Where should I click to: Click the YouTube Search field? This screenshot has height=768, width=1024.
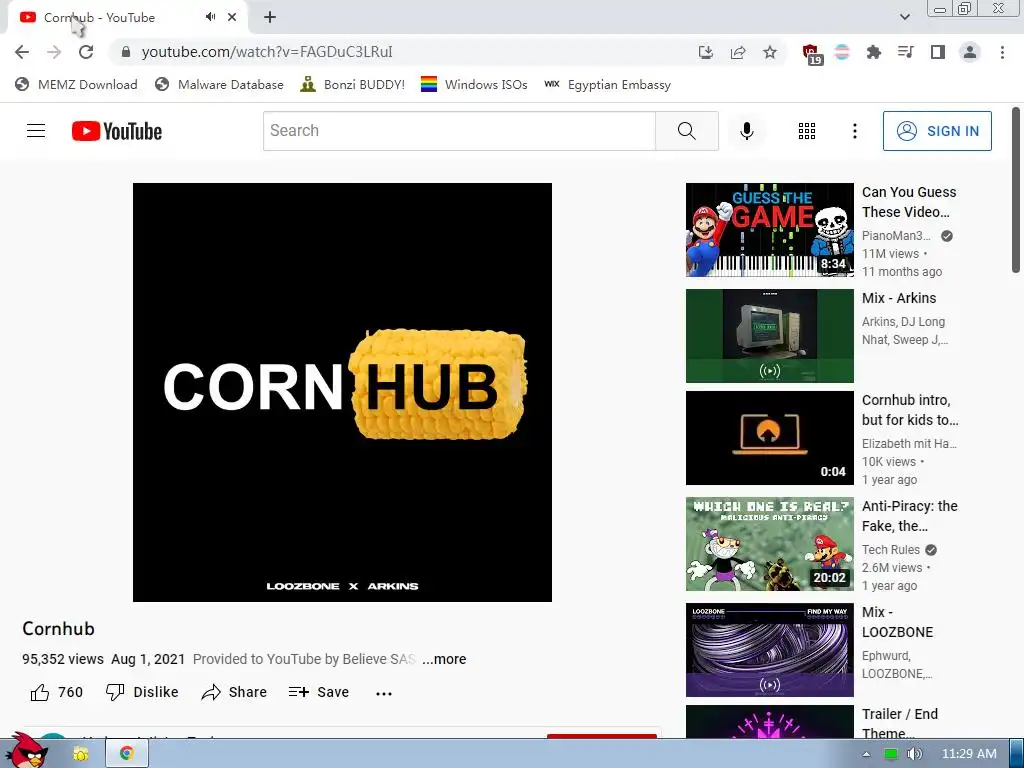(459, 131)
